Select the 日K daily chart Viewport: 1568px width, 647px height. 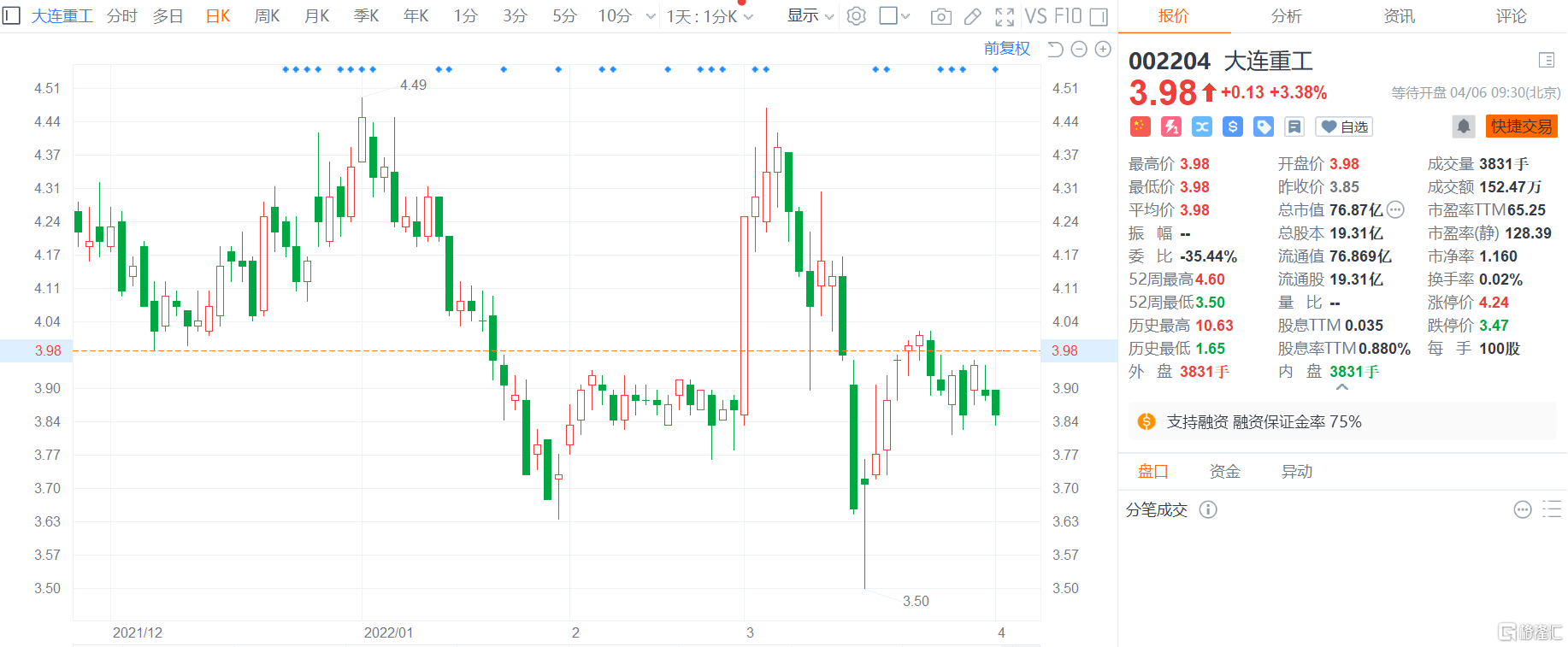(x=218, y=15)
